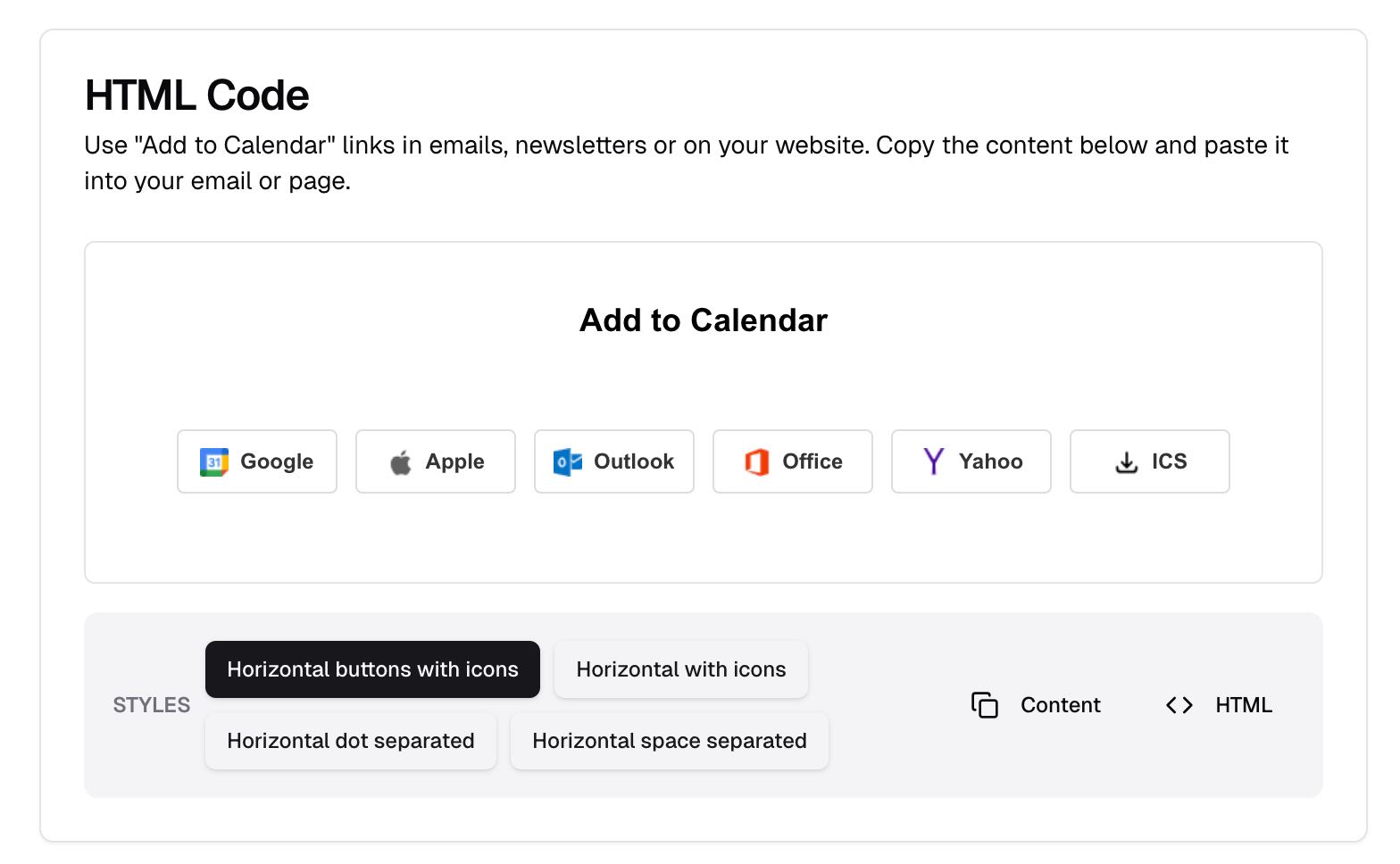Select the Horizontal buttons with icons style
The height and width of the screenshot is (864, 1400).
pyautogui.click(x=372, y=669)
